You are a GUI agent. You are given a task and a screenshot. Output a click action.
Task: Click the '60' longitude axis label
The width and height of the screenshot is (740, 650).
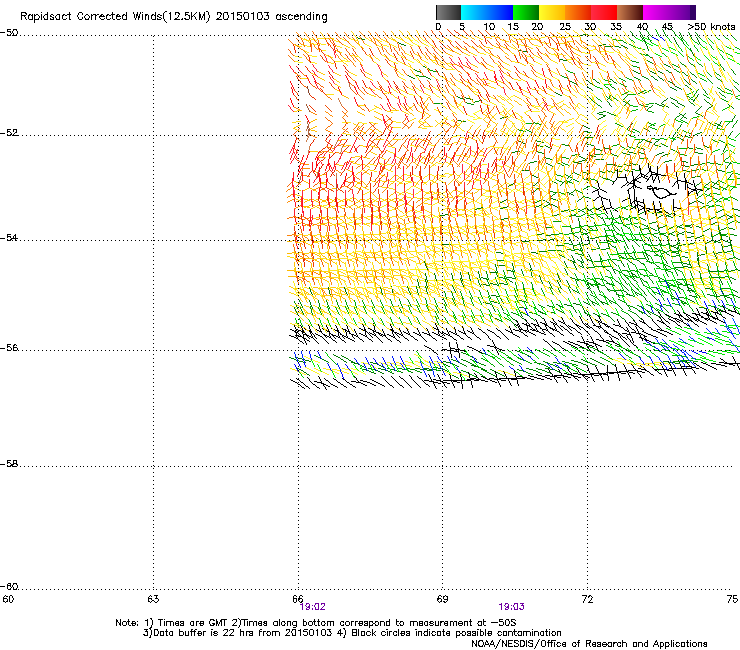8,599
